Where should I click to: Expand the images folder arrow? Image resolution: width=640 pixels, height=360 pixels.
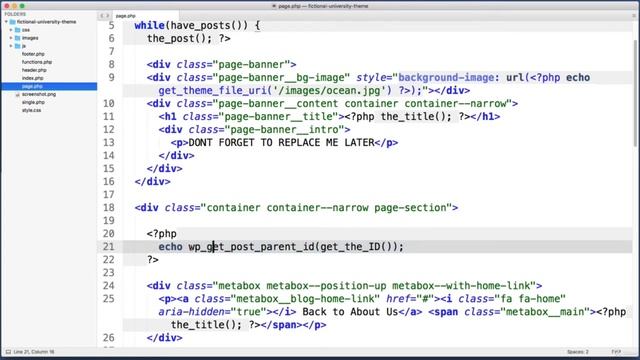pyautogui.click(x=11, y=38)
